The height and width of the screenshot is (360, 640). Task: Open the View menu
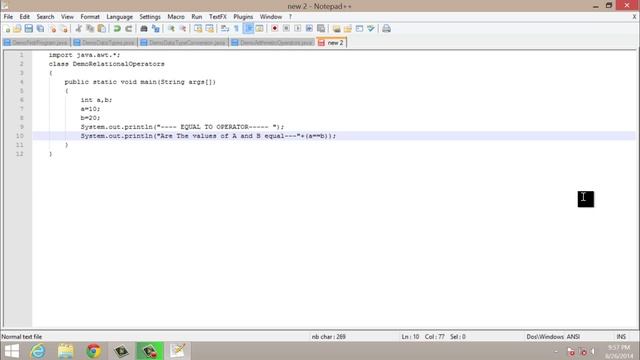click(x=67, y=17)
